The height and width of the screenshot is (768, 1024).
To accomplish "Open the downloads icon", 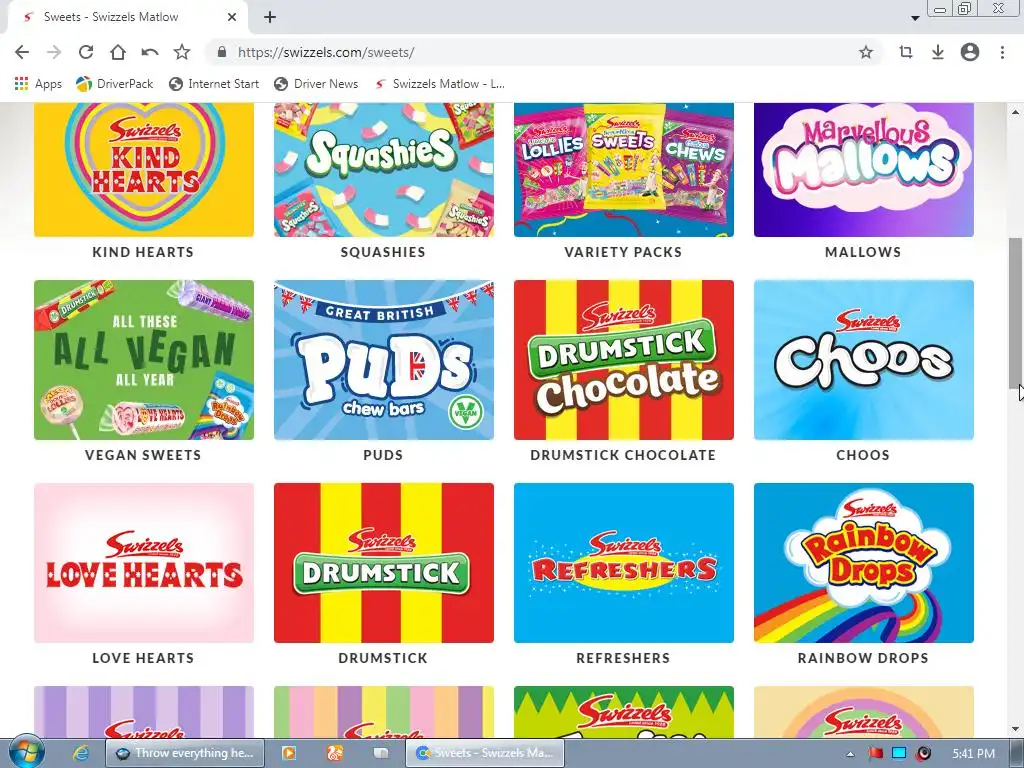I will tap(938, 52).
